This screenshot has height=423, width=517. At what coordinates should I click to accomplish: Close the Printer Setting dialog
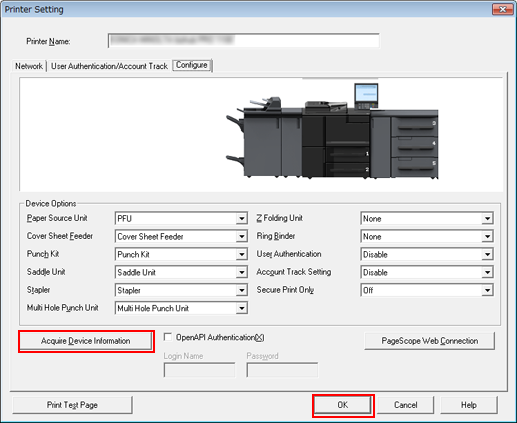503,9
